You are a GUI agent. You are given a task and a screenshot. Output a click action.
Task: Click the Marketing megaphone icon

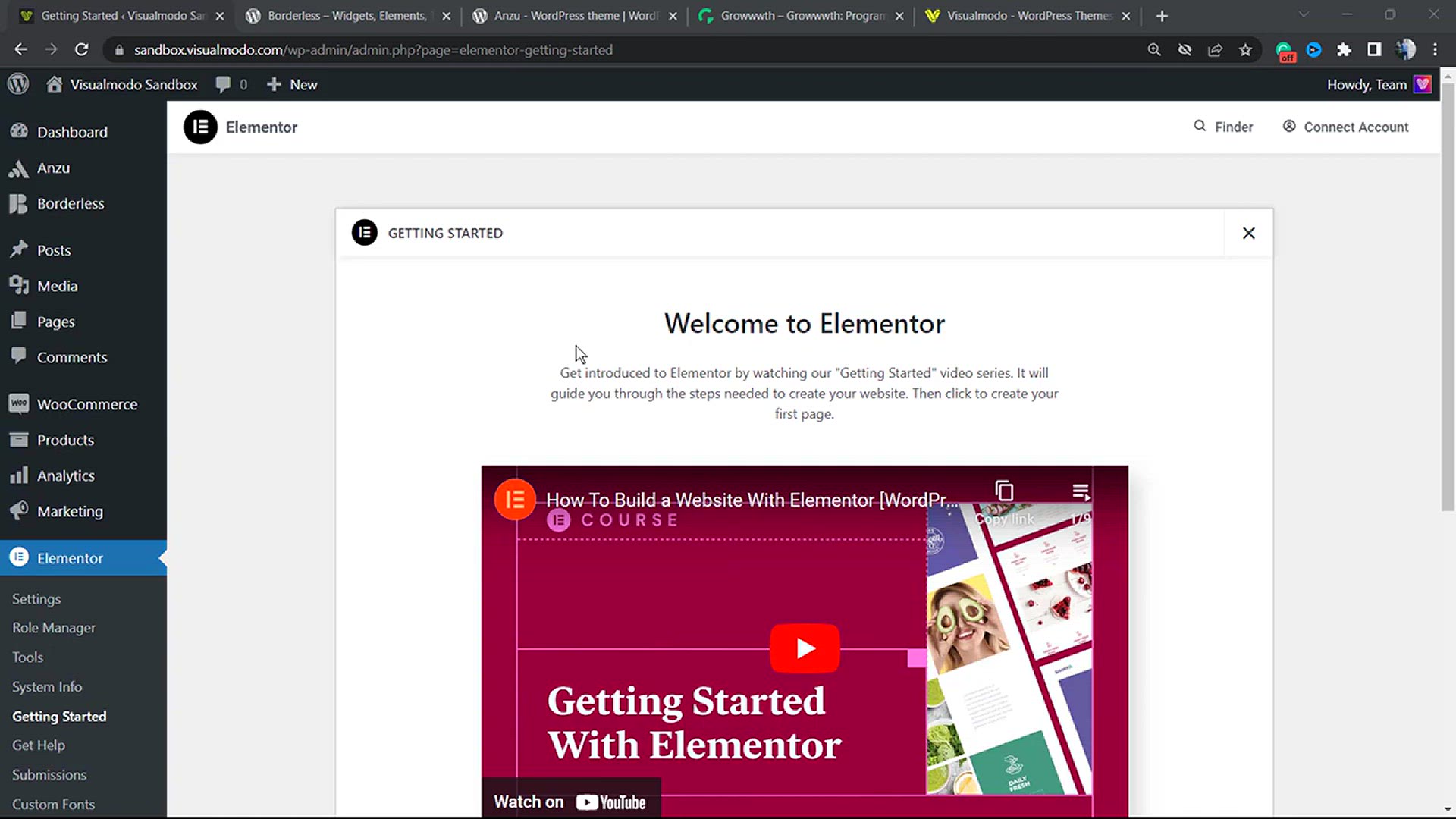(19, 510)
